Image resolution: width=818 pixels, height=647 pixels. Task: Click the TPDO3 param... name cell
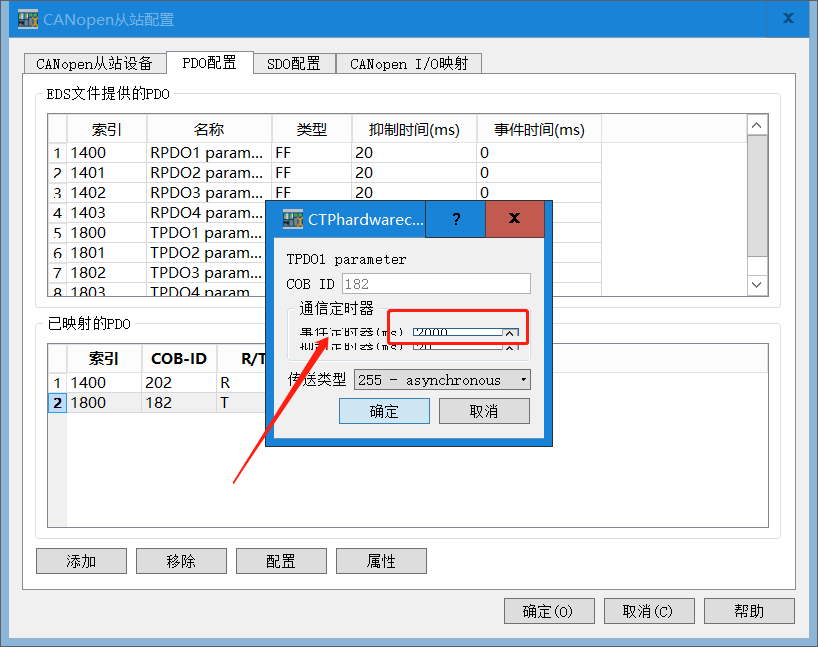[x=207, y=273]
